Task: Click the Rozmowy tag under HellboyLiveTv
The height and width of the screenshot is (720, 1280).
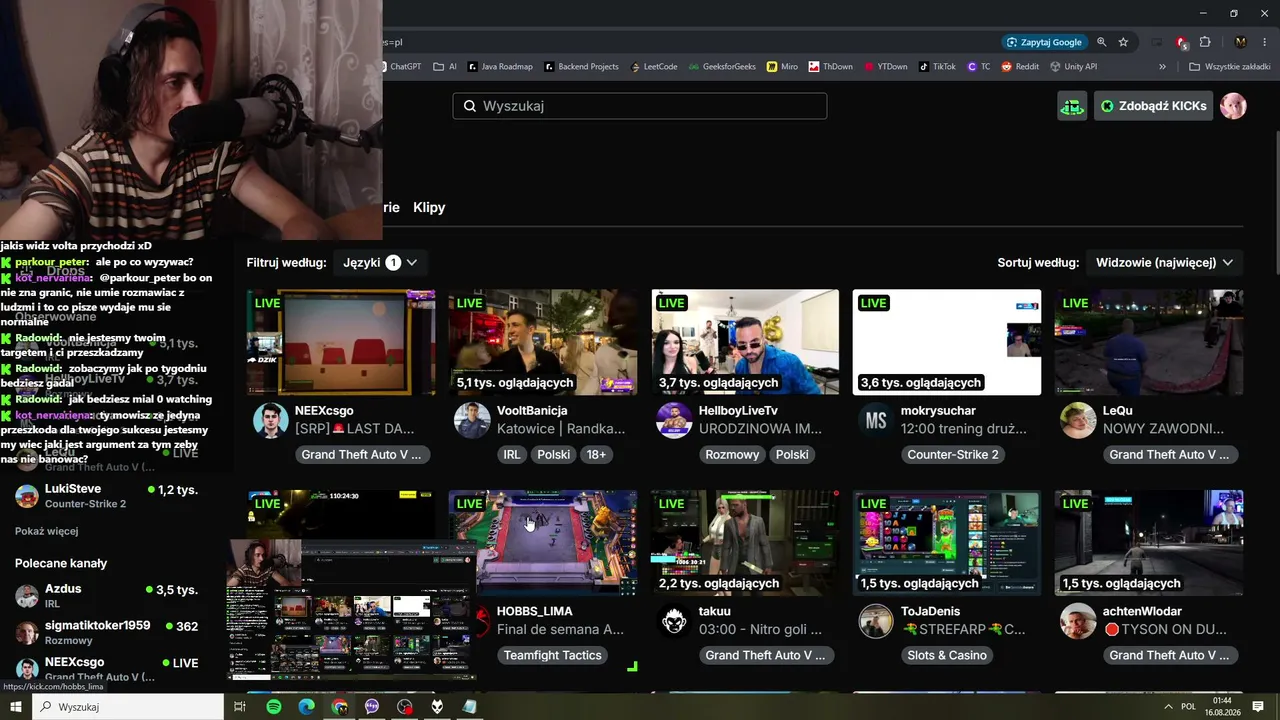Action: [x=730, y=454]
